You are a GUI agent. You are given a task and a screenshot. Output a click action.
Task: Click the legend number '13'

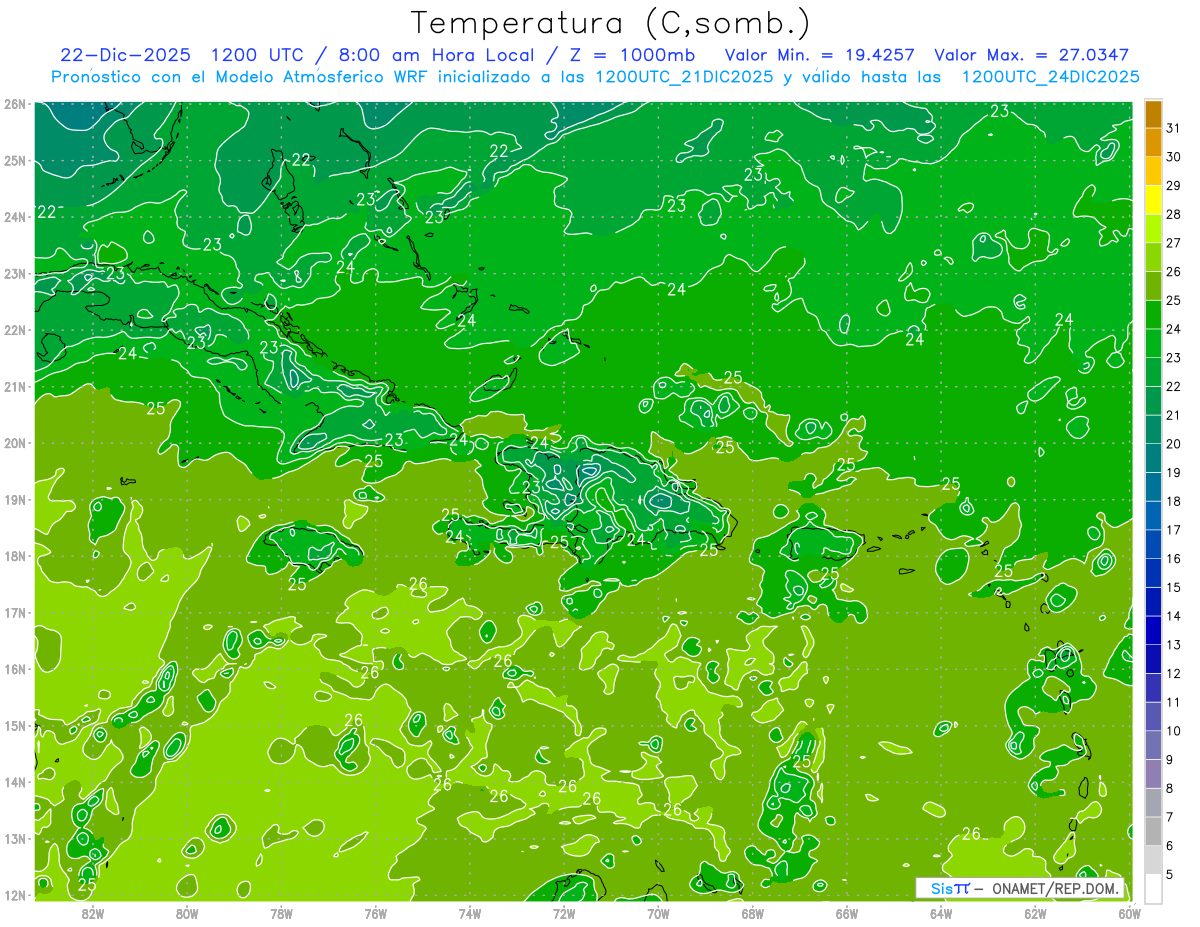(x=1174, y=644)
